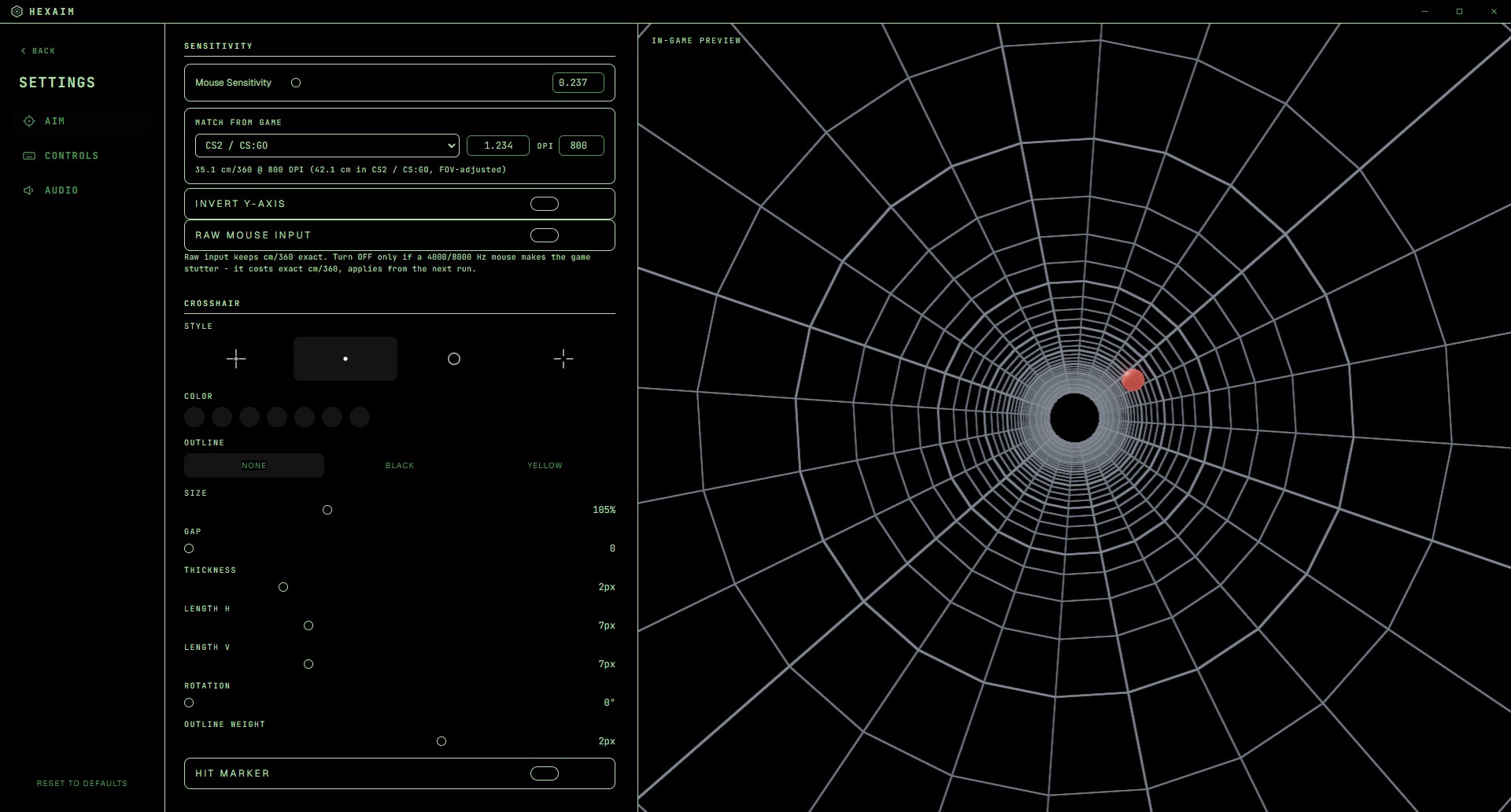Click Reset to Defaults
This screenshot has width=1511, height=812.
point(82,784)
